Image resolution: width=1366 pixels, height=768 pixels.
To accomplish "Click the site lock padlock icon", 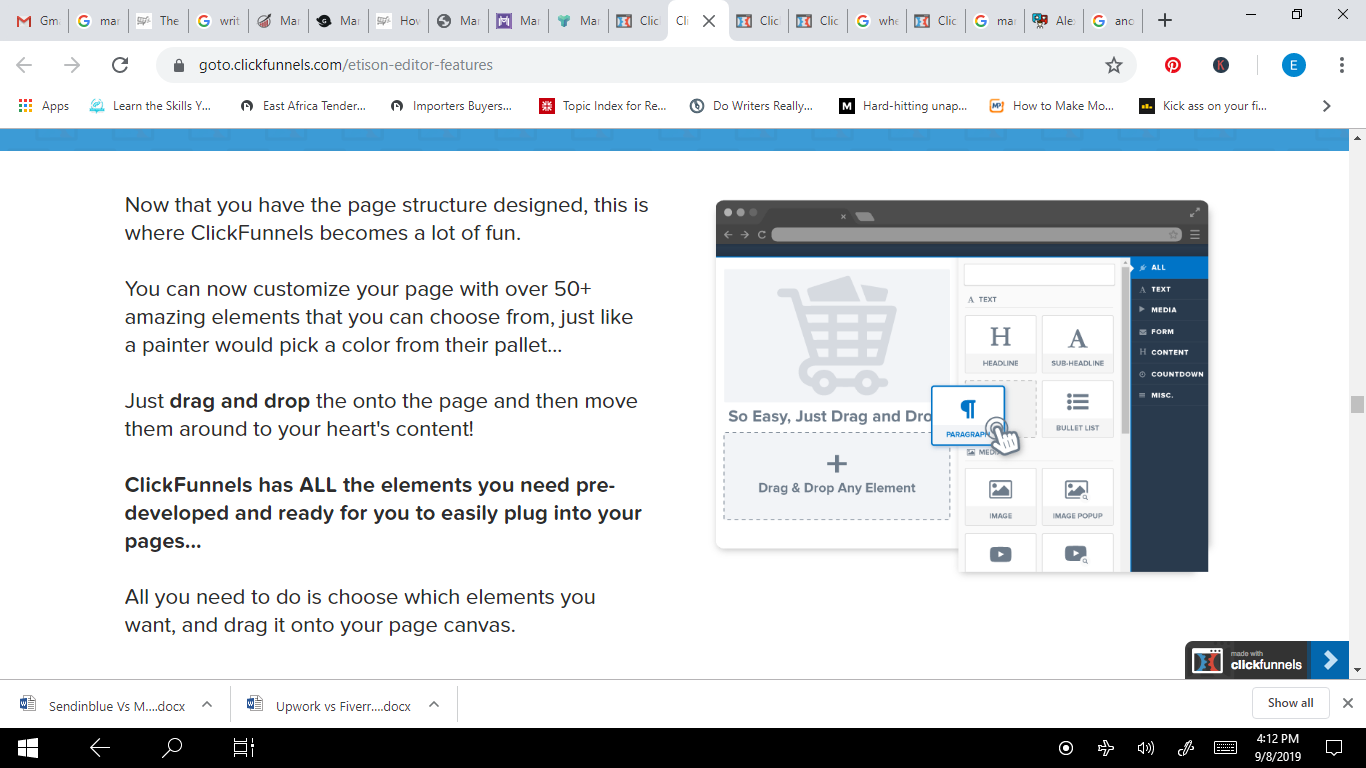I will tap(180, 65).
